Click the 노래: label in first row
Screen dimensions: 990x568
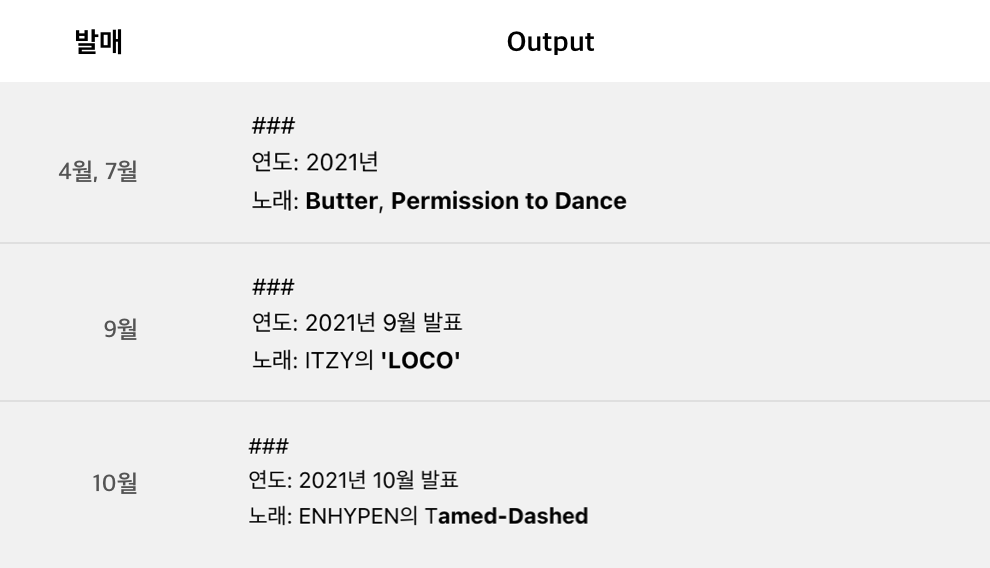pos(275,201)
